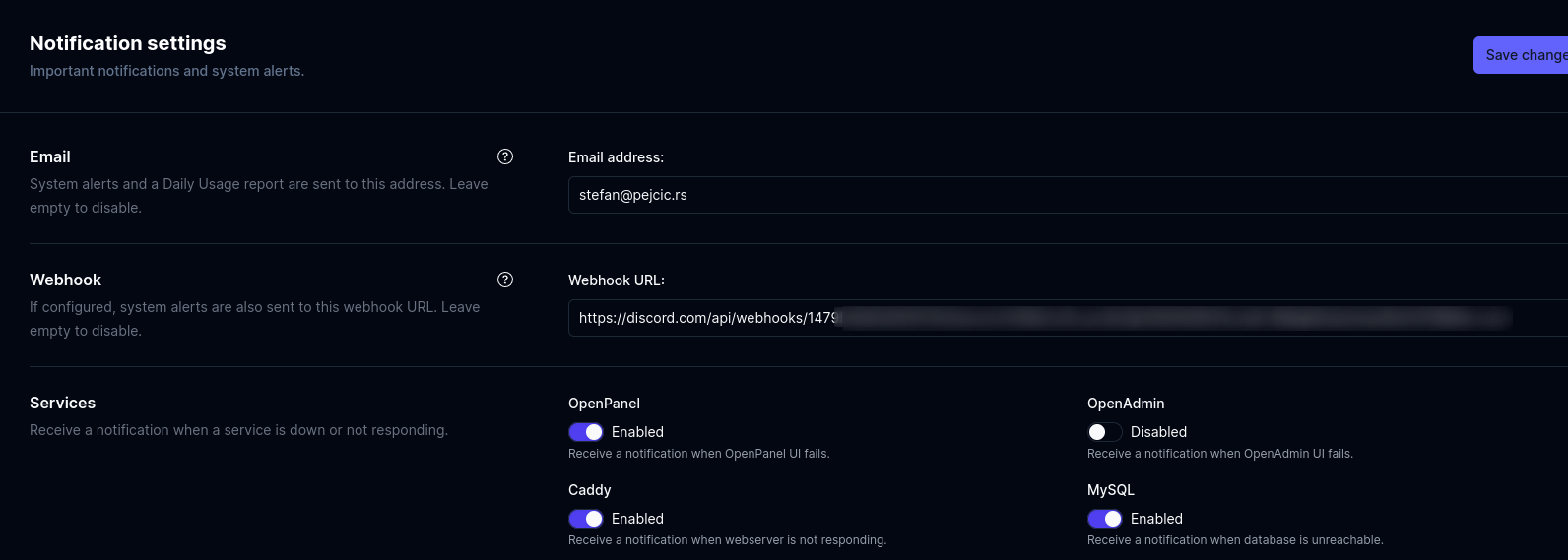This screenshot has width=1568, height=560.
Task: Select the Email section heading
Action: point(50,156)
